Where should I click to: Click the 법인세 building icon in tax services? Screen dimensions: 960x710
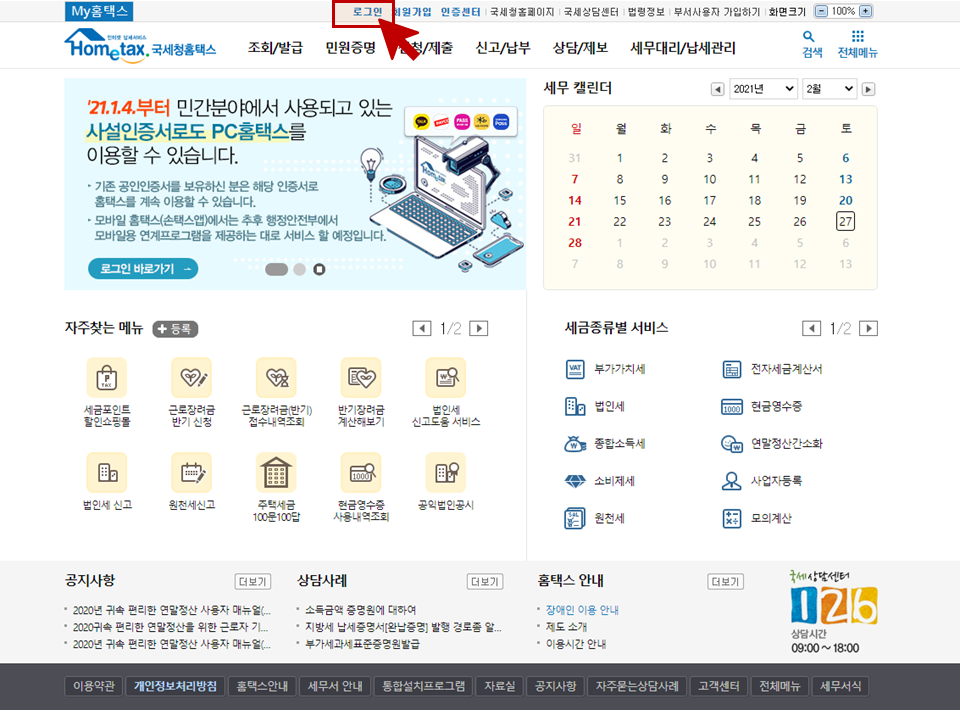pyautogui.click(x=575, y=406)
